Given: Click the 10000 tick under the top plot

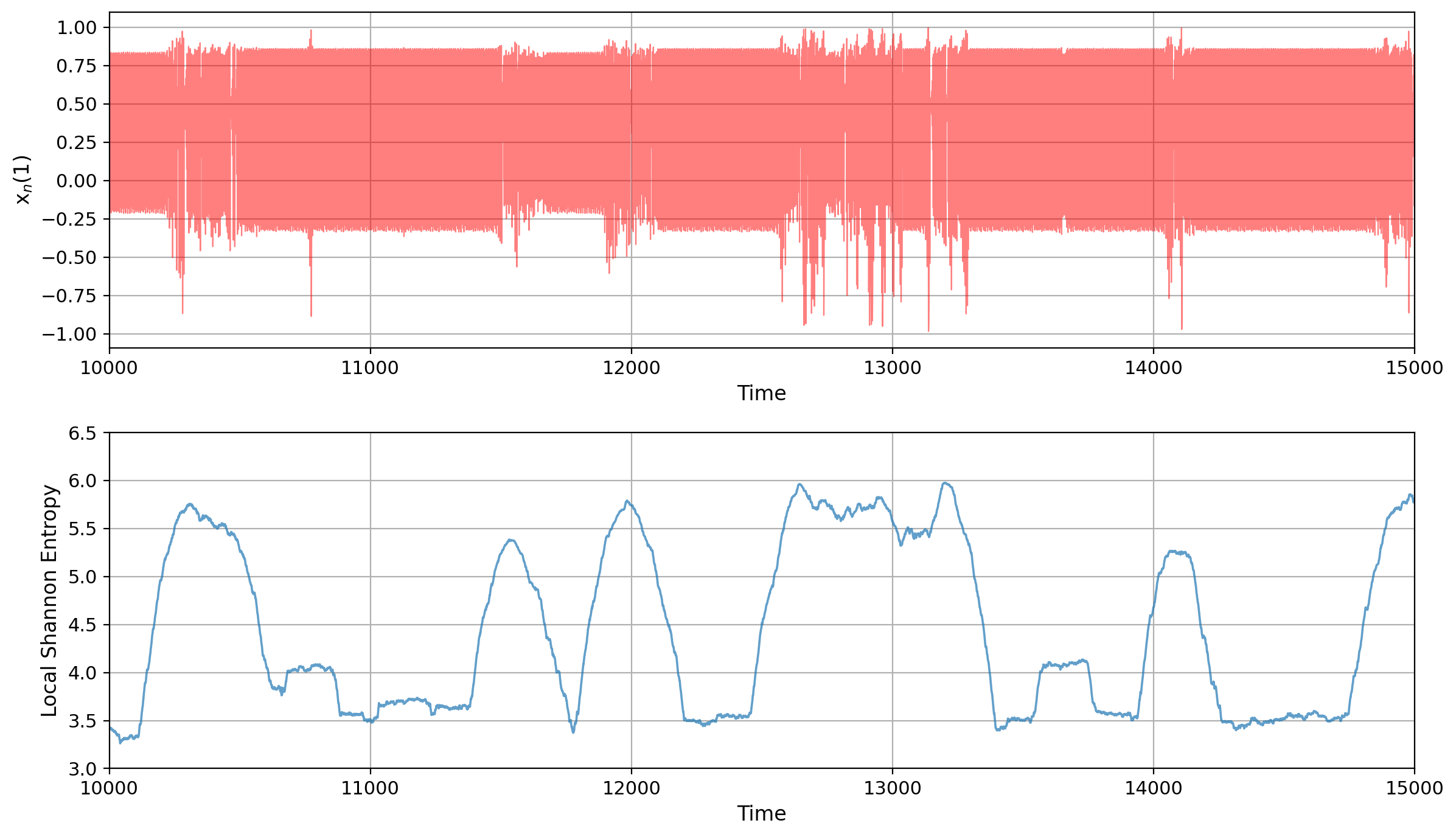Looking at the screenshot, I should pos(110,368).
